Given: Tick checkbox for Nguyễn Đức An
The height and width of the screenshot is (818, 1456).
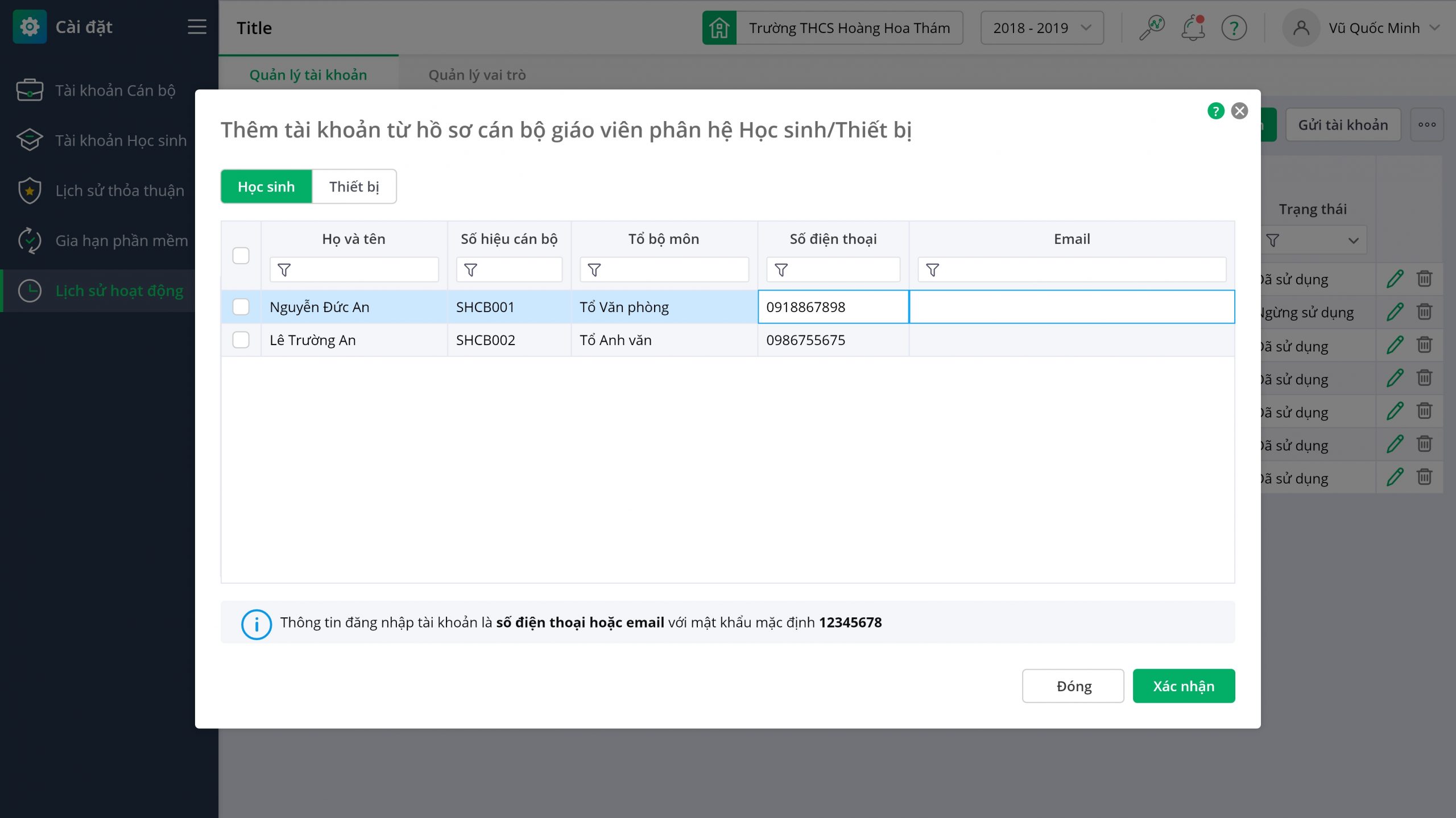Looking at the screenshot, I should point(241,307).
